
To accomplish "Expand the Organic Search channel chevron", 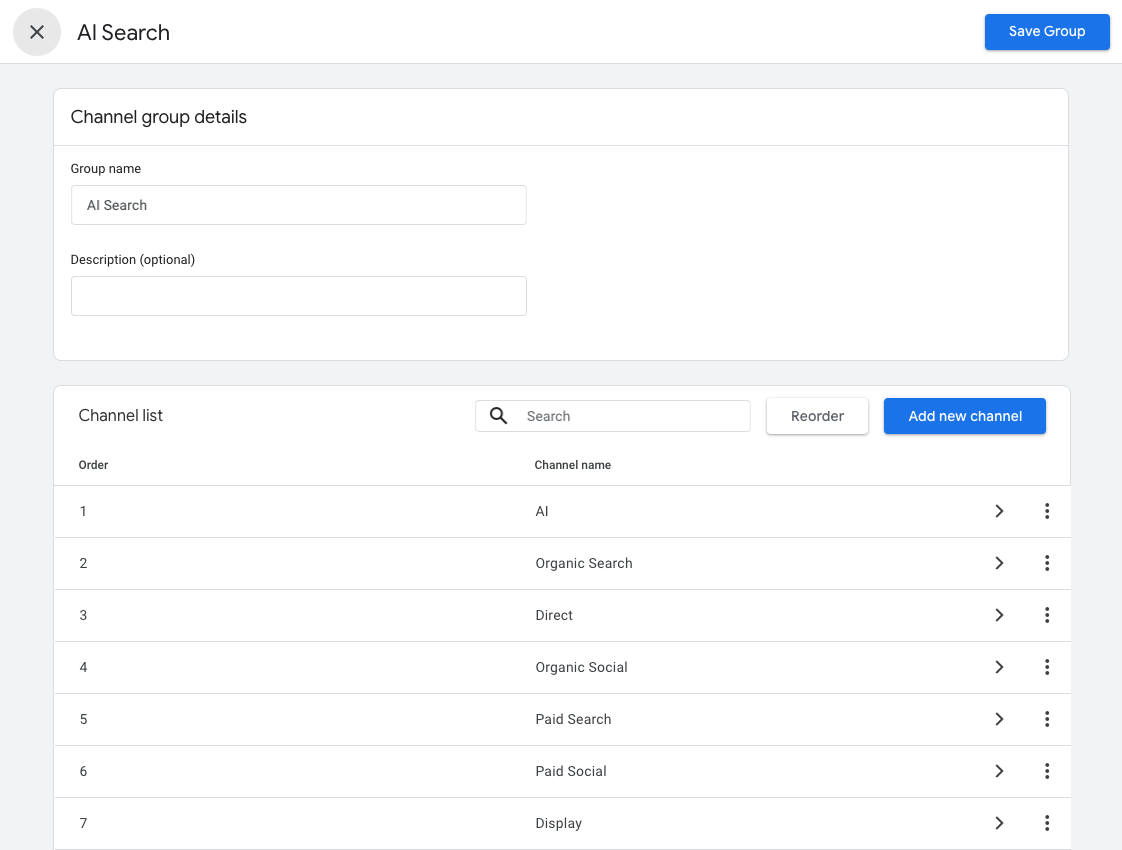I will pyautogui.click(x=998, y=563).
